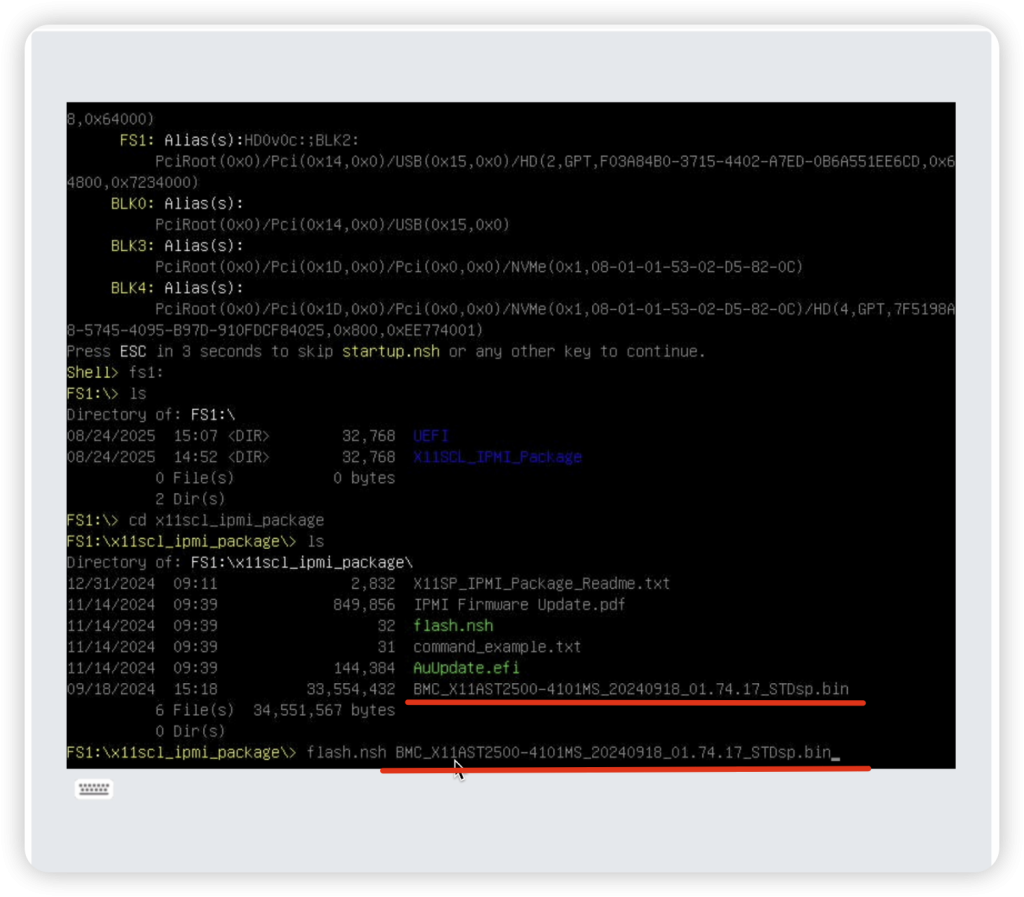
Task: Click the BLK4 alias label
Action: tap(132, 288)
